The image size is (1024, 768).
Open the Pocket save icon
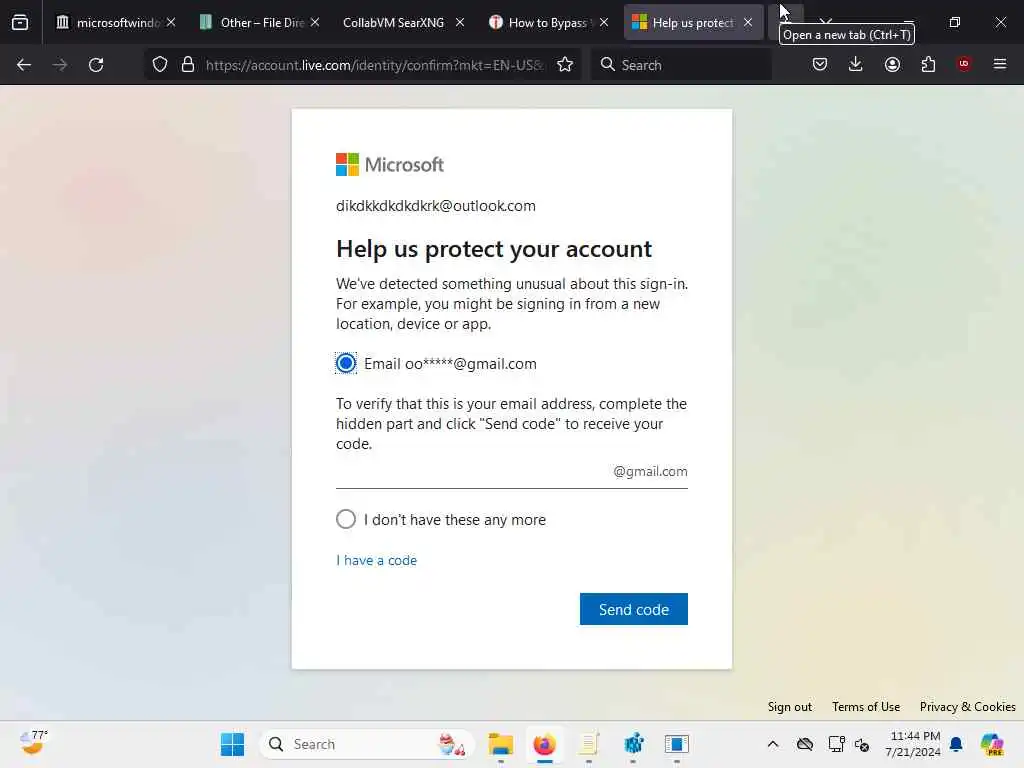(x=820, y=64)
